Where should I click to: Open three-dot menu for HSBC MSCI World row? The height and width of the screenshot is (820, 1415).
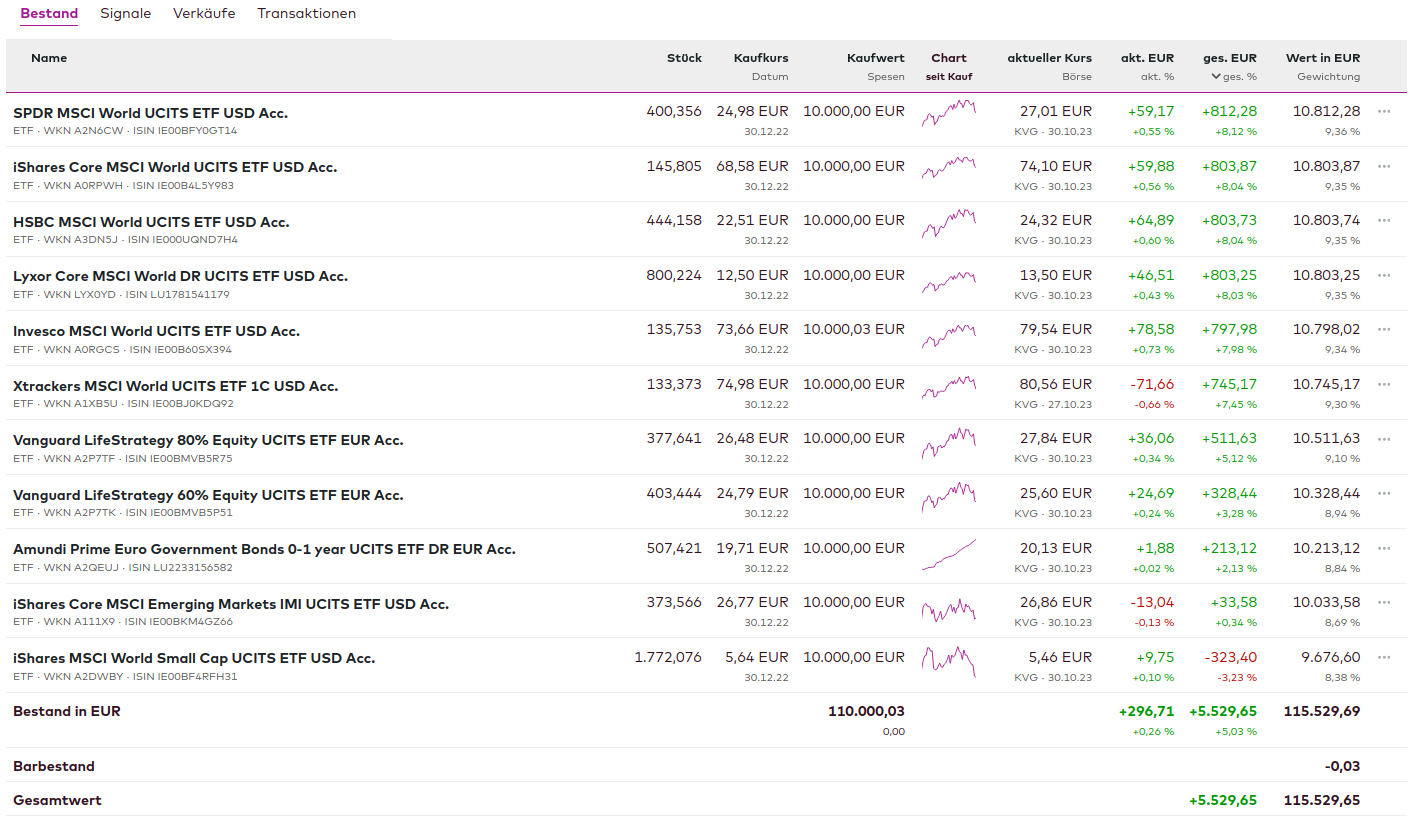click(1384, 220)
